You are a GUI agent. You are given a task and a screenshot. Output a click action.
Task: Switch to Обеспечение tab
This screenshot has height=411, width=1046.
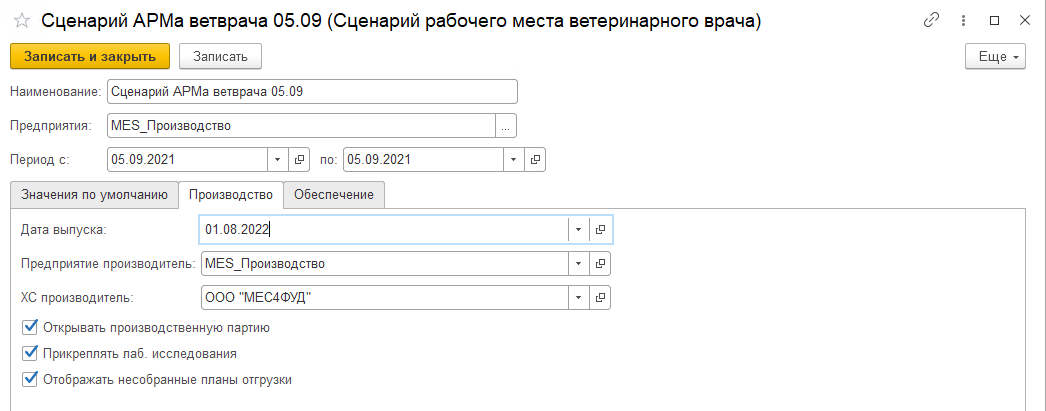click(334, 195)
